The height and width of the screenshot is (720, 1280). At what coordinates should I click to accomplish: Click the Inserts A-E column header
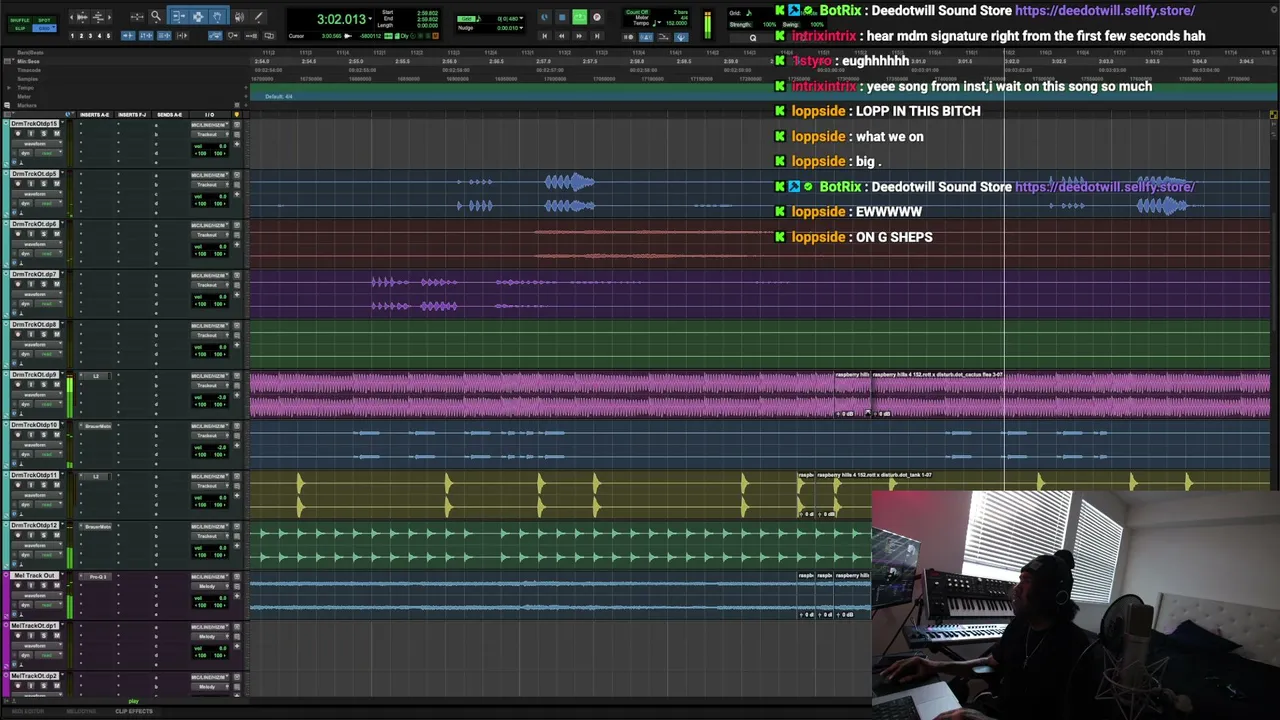[94, 115]
